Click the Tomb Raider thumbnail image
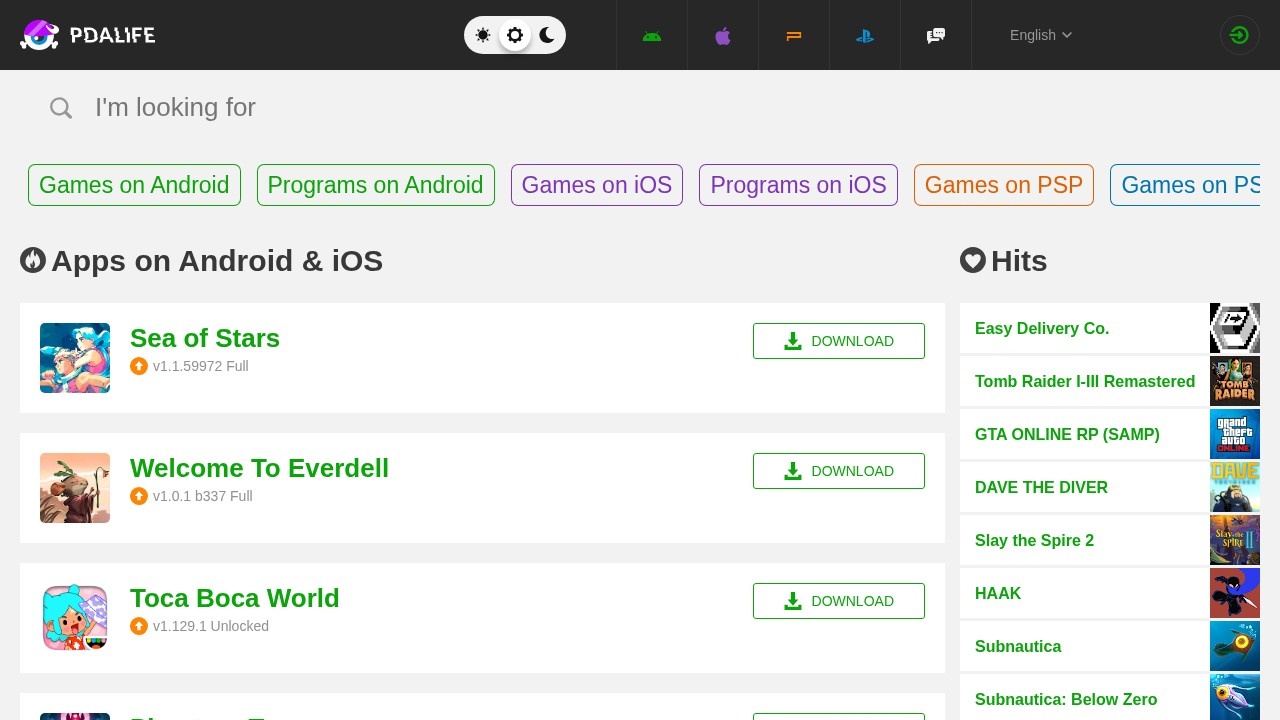Image resolution: width=1280 pixels, height=720 pixels. point(1235,381)
